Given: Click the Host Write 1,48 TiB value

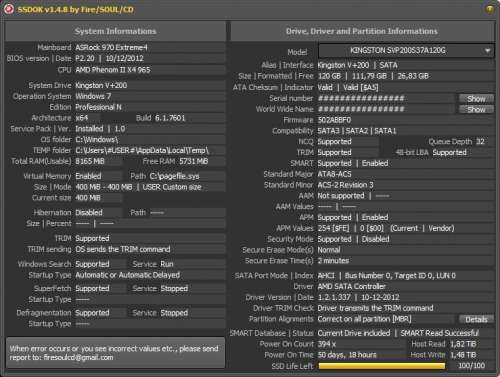Looking at the screenshot, I should [464, 355].
